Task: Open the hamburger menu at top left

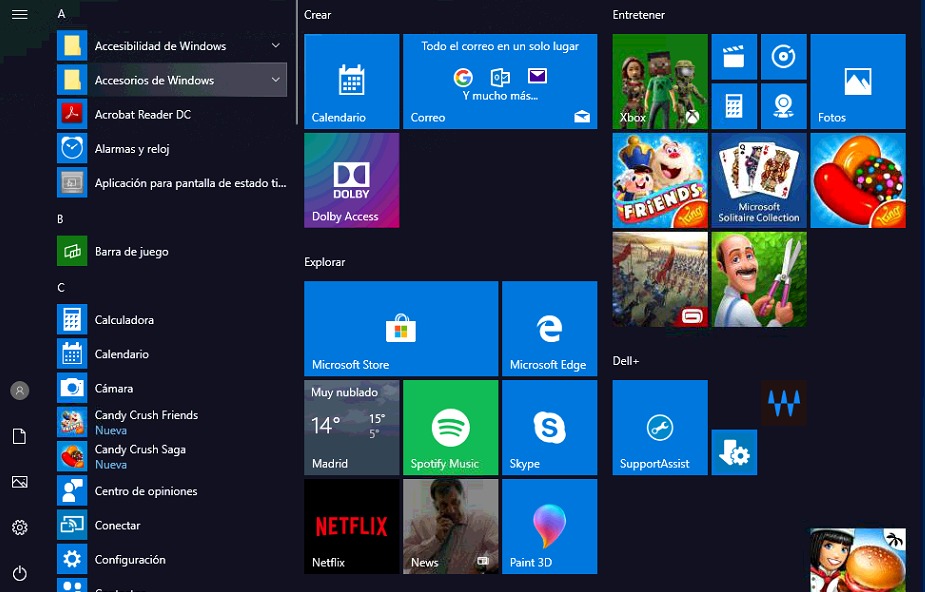Action: 19,14
